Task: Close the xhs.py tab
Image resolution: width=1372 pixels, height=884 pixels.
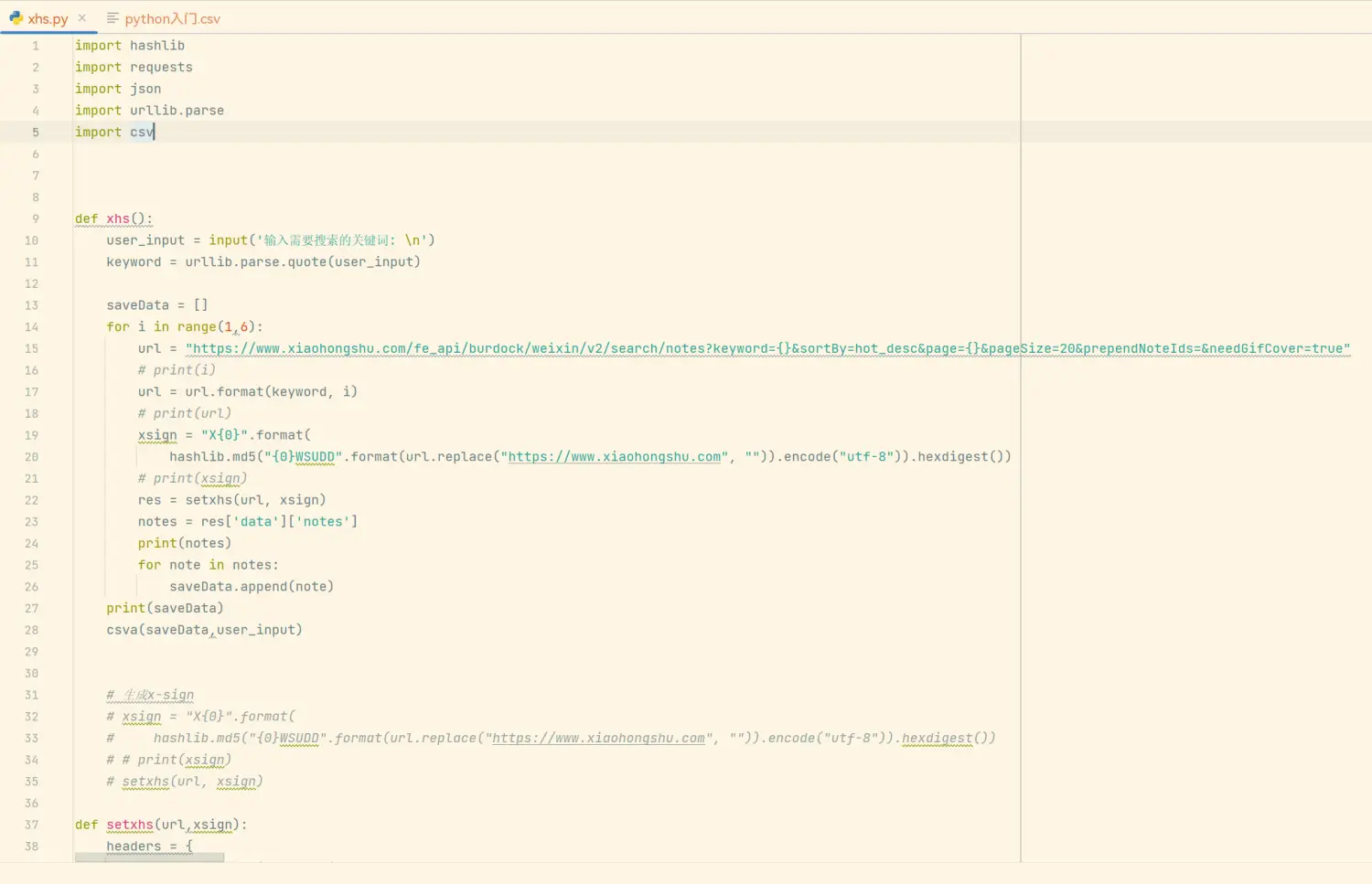Action: click(x=82, y=17)
